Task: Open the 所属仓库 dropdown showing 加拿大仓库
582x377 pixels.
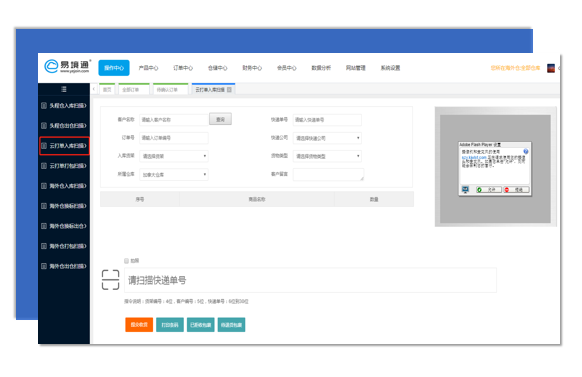Action: 174,174
